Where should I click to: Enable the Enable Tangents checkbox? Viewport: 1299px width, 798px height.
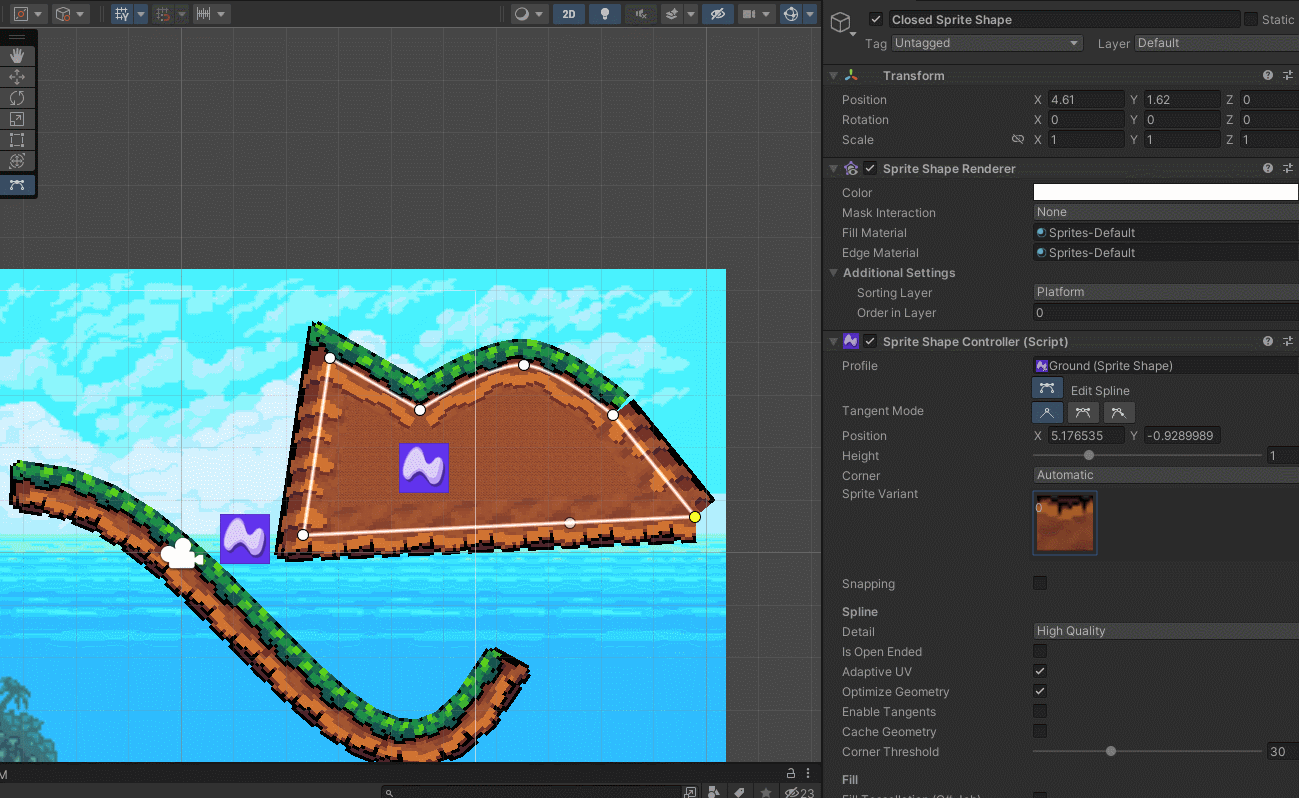click(1040, 711)
